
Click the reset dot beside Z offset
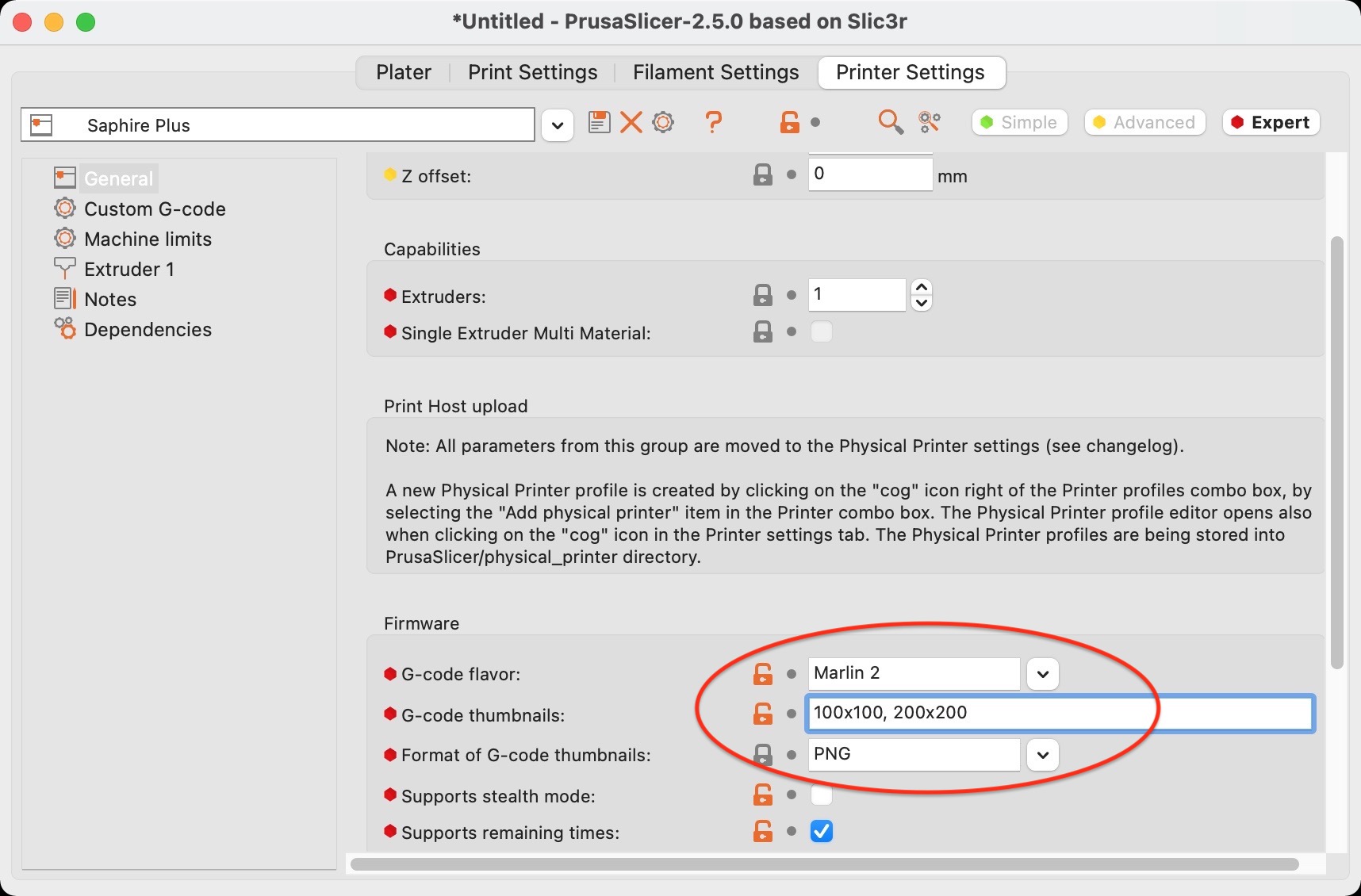(791, 174)
